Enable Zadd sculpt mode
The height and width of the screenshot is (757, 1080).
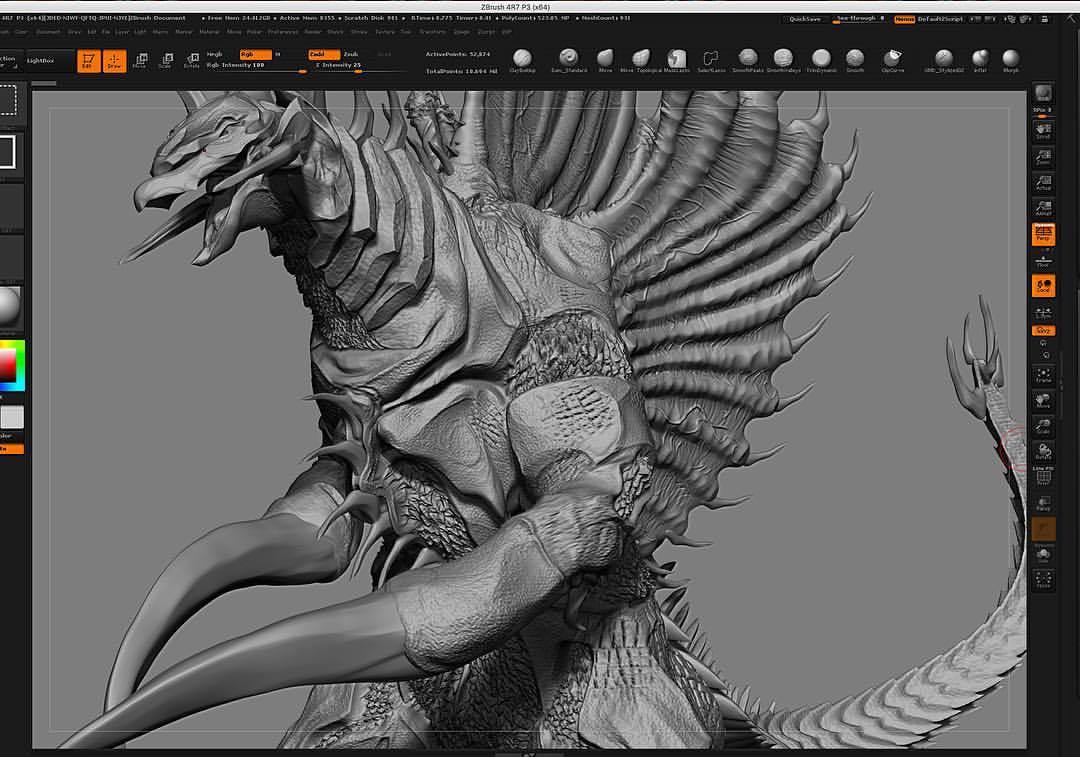[324, 54]
